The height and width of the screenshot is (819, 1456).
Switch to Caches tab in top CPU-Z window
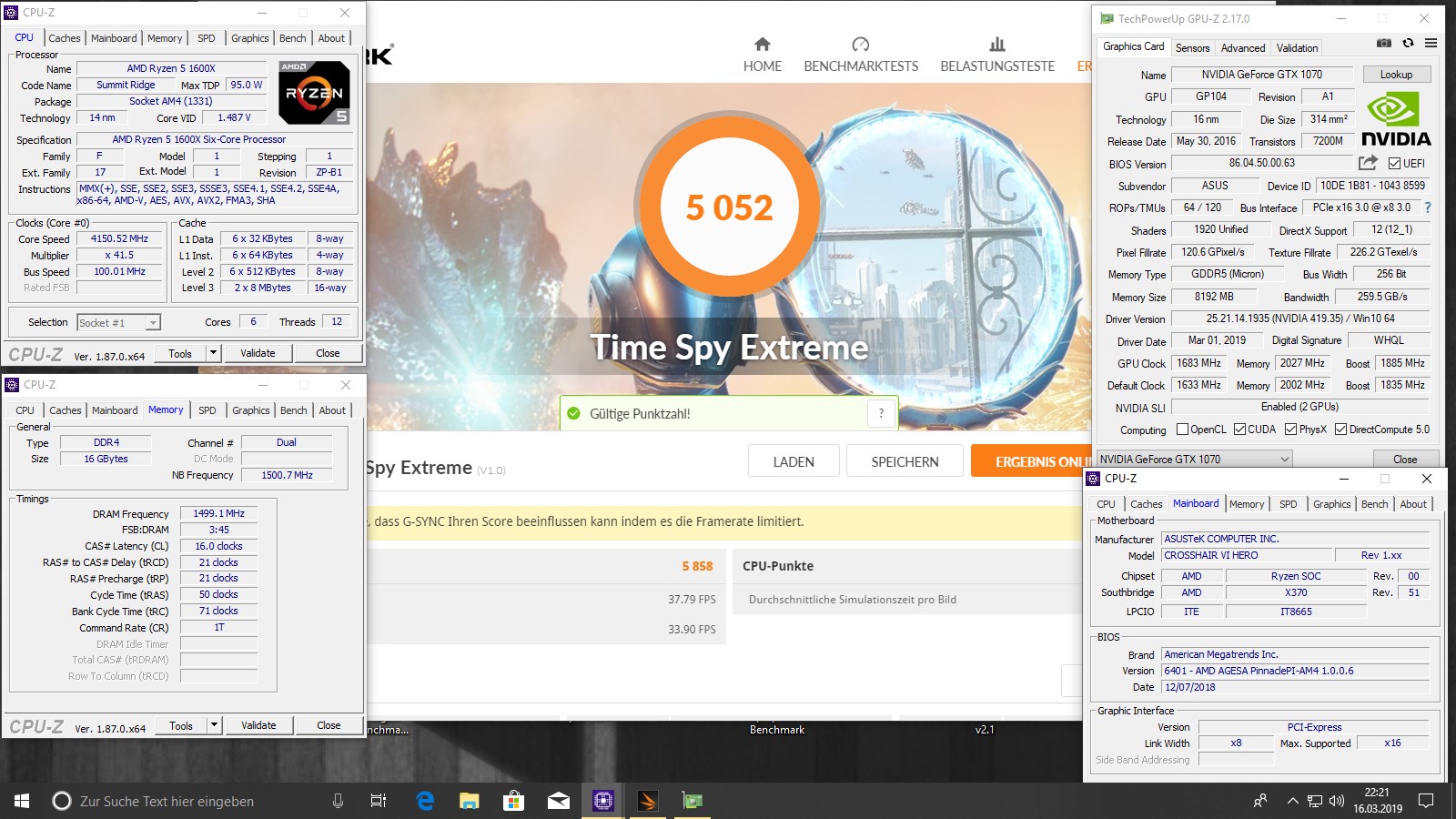tap(65, 38)
